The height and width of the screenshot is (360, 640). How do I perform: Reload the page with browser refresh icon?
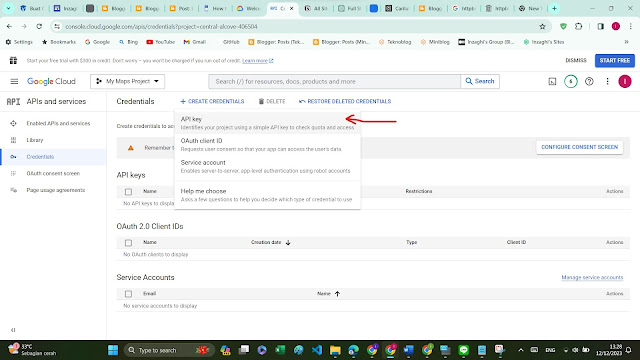(39, 27)
